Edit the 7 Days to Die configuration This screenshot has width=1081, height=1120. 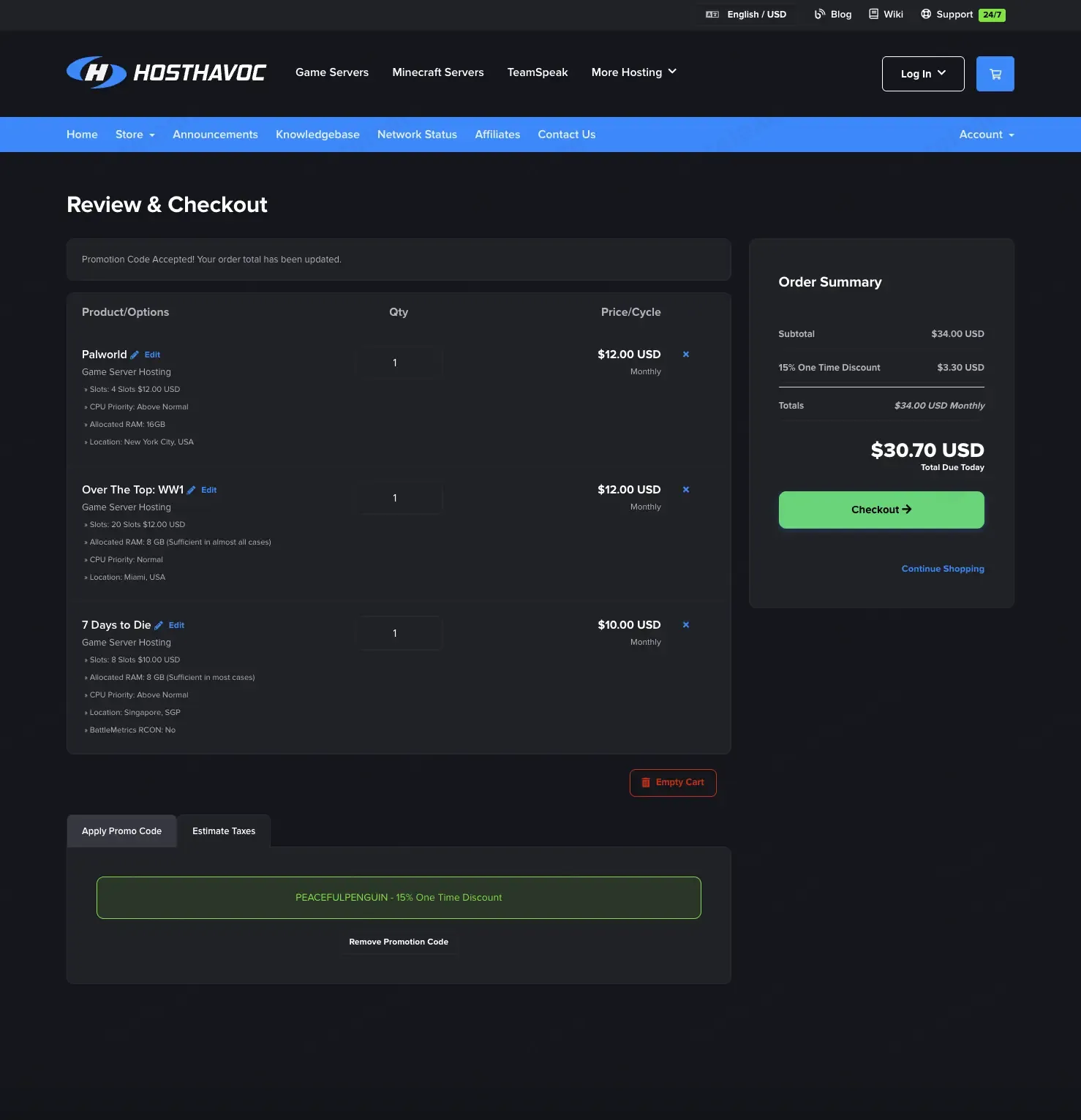coord(176,625)
